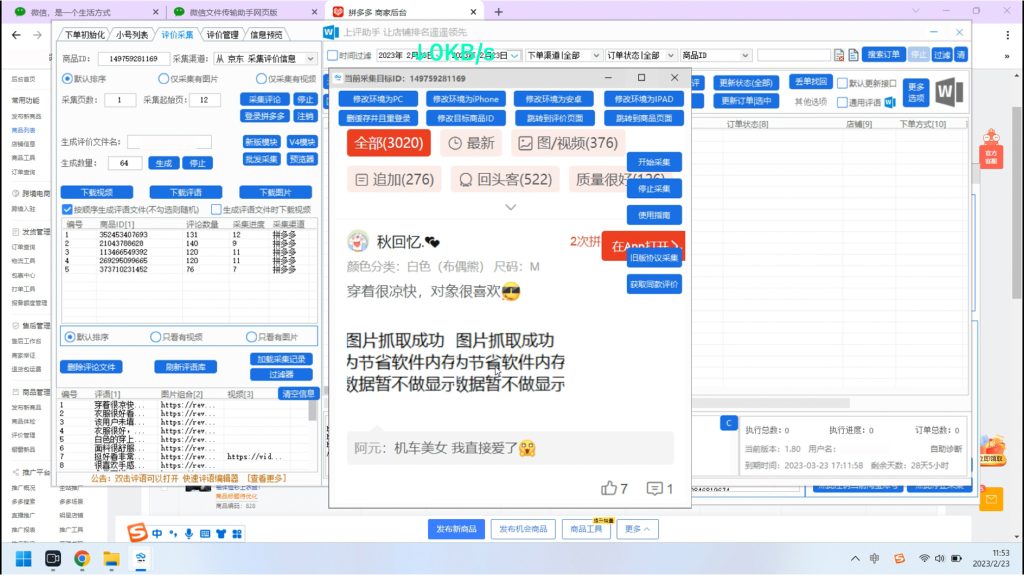This screenshot has height=575, width=1024.
Task: Click the 采集起始页 input field
Action: [x=204, y=100]
